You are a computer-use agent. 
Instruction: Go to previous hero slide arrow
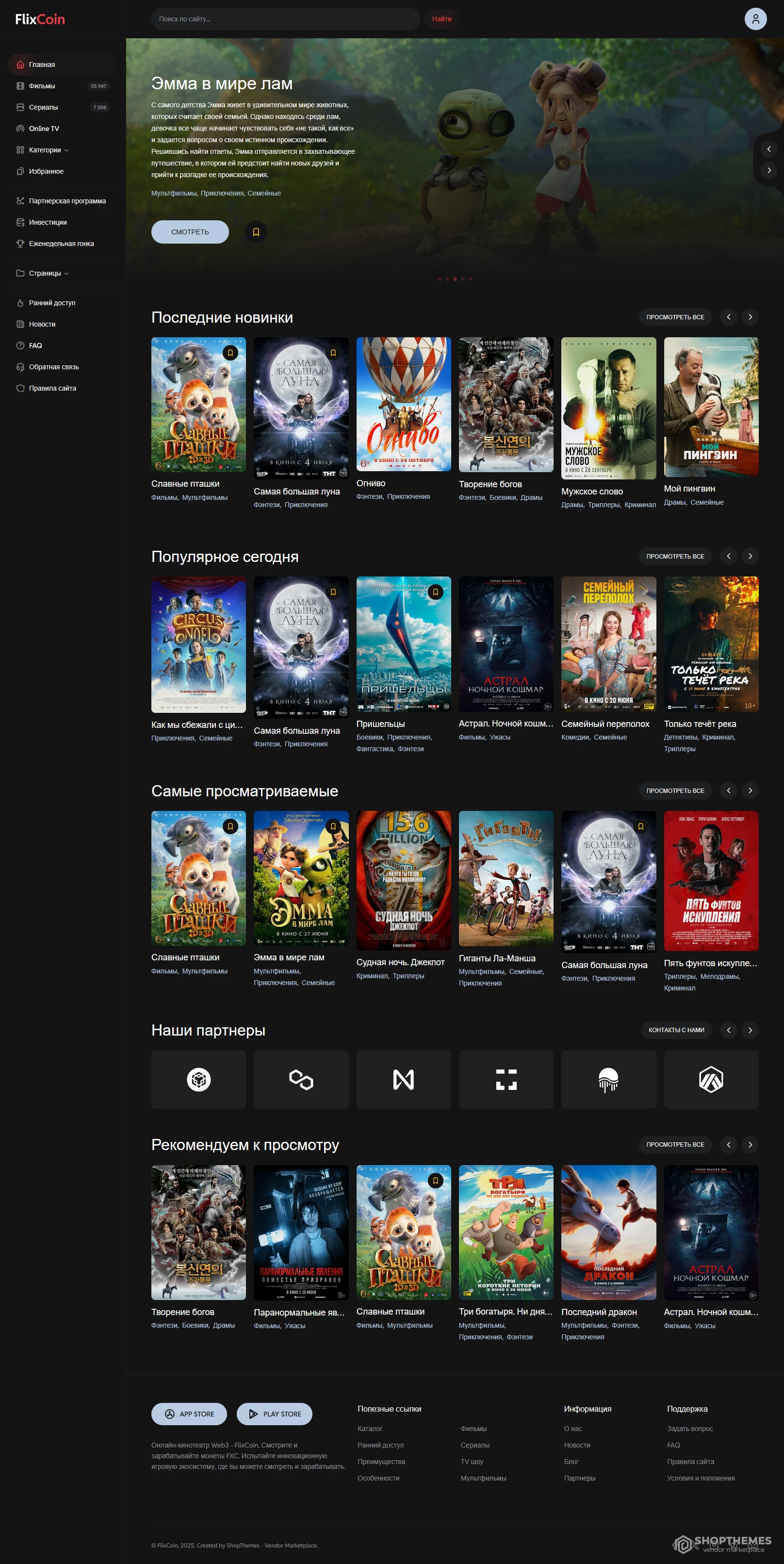pyautogui.click(x=768, y=149)
